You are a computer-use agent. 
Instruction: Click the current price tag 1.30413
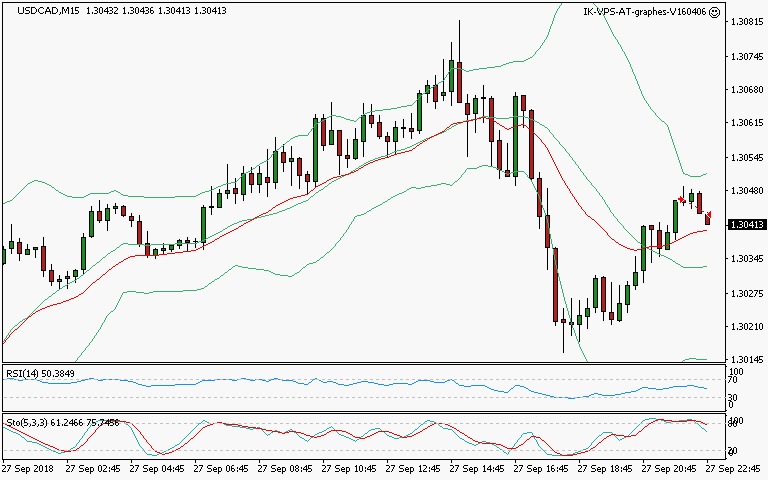(x=747, y=225)
